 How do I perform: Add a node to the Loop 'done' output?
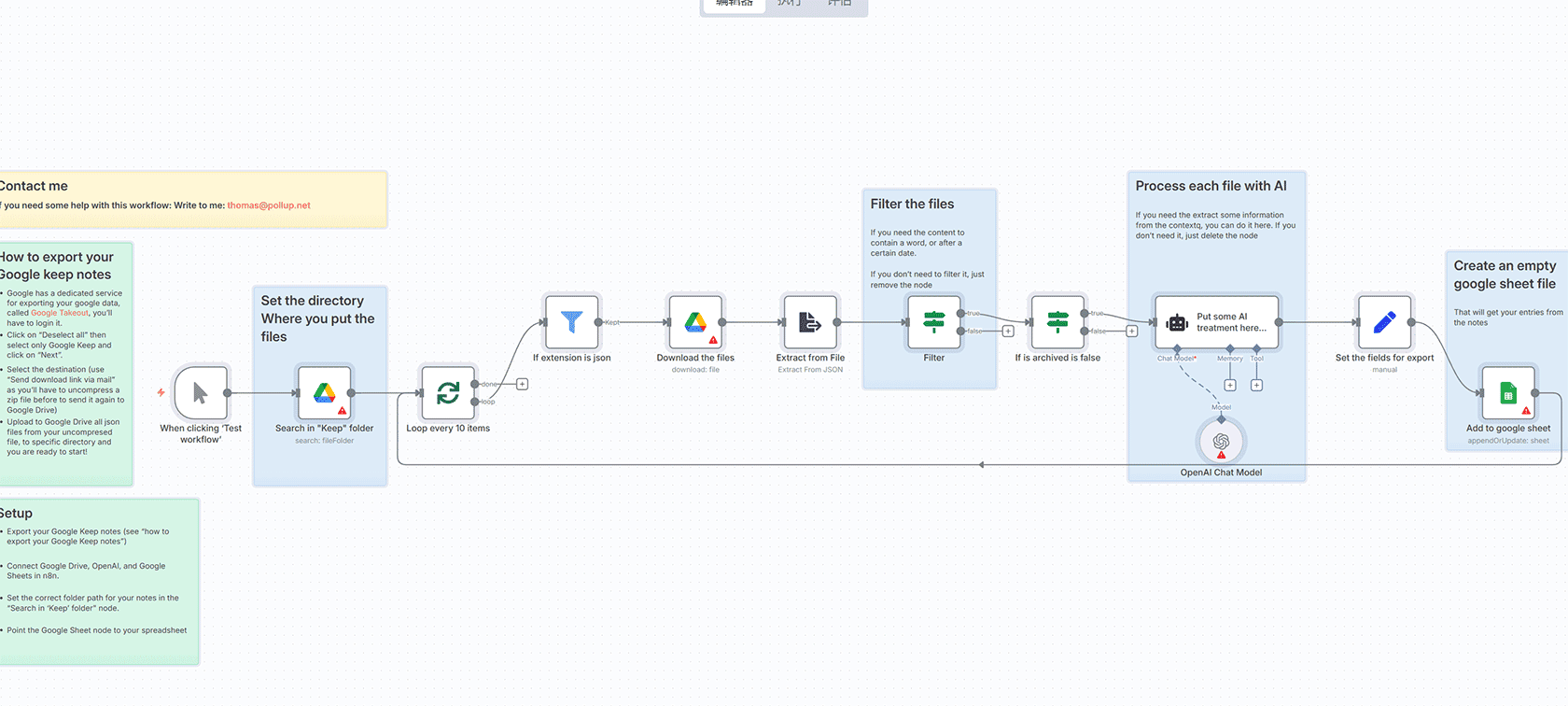[523, 384]
